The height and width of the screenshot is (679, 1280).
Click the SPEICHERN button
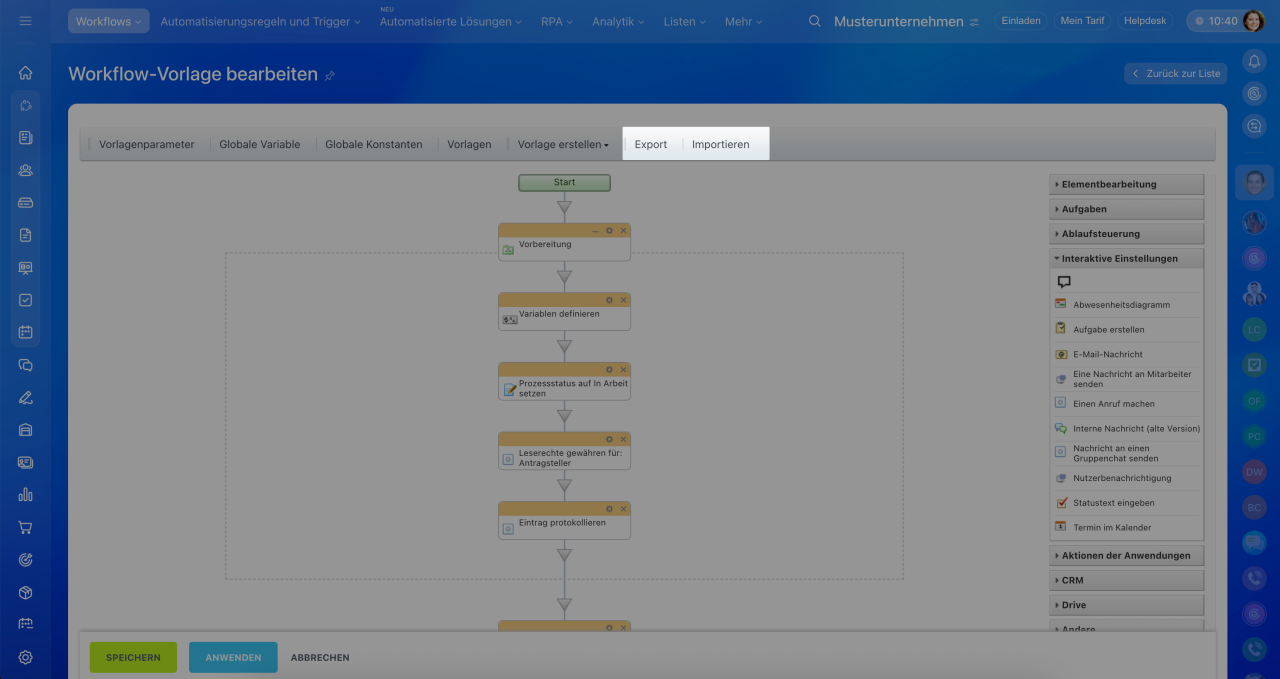click(x=133, y=657)
